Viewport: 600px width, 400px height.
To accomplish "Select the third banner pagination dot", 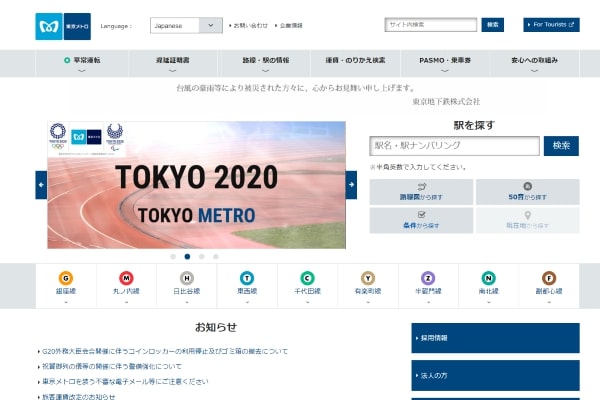I will (202, 256).
